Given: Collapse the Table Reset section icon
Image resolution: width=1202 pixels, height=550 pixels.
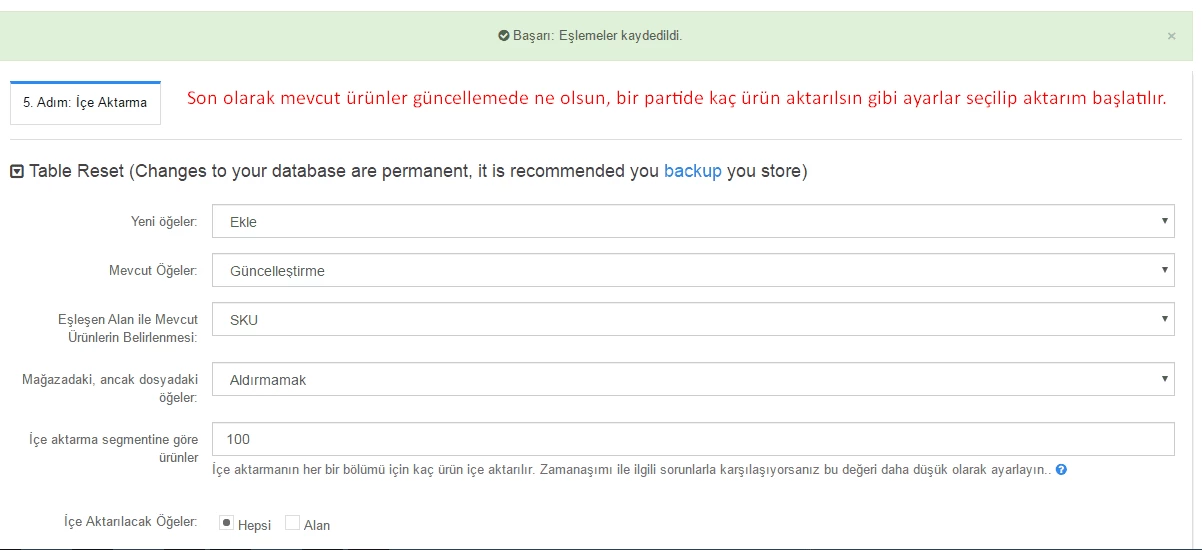Looking at the screenshot, I should (17, 172).
